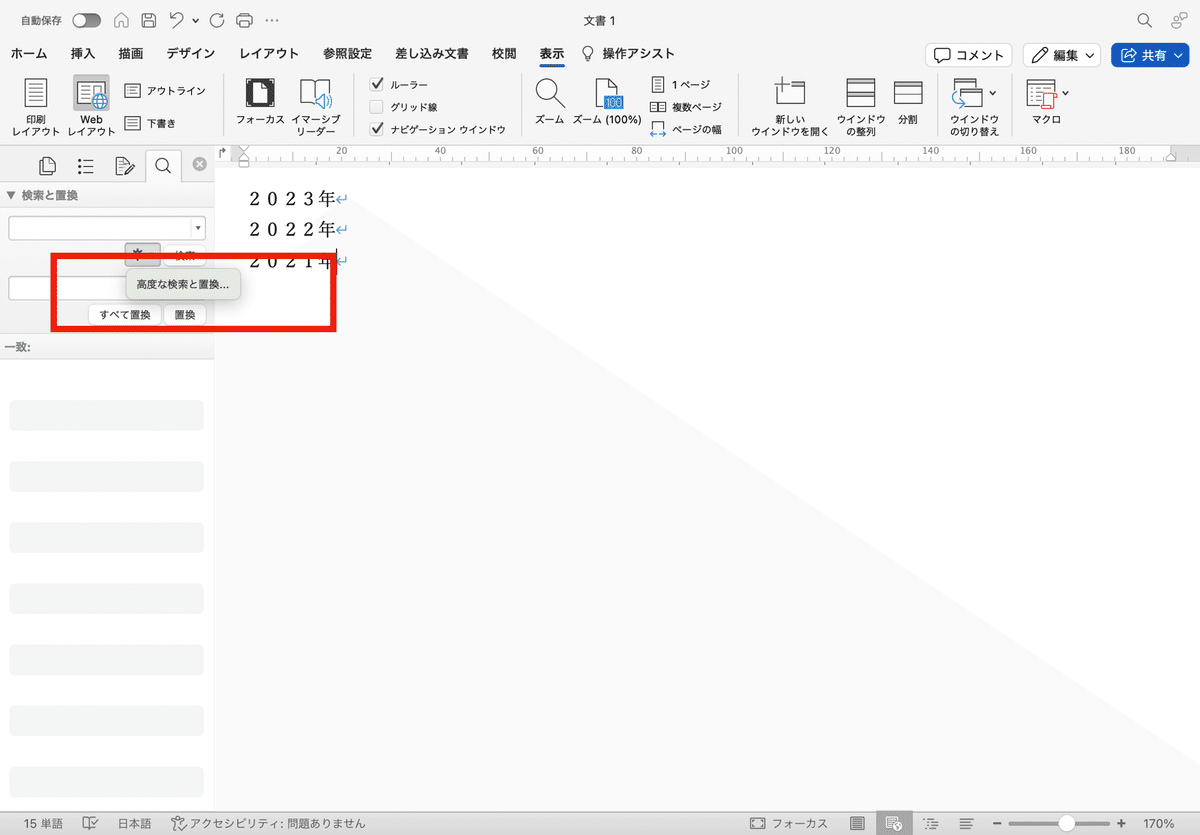
Task: Undo the last action
Action: [176, 20]
